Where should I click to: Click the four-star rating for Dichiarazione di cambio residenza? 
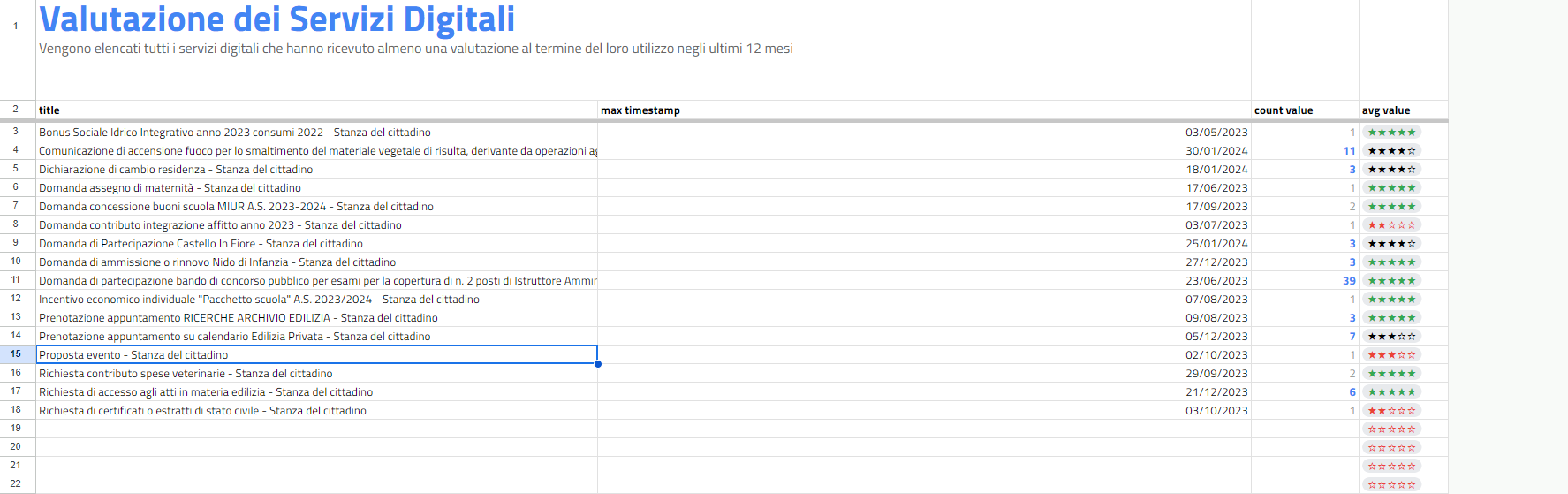click(x=1391, y=170)
